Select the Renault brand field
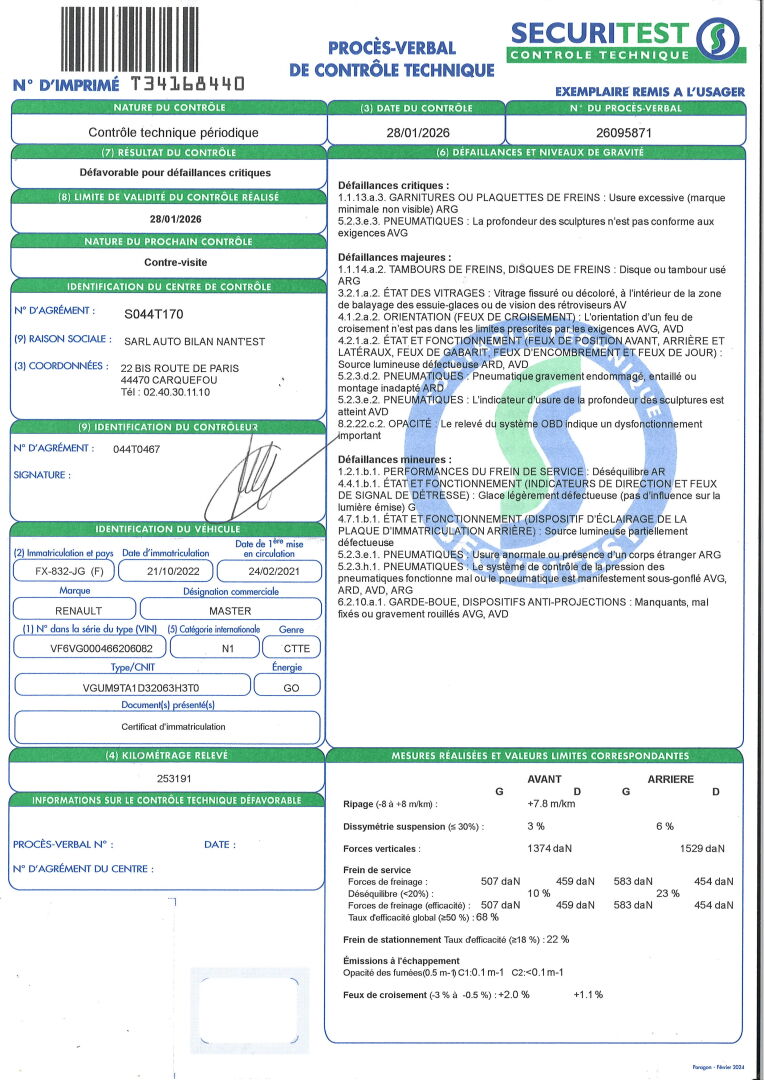 69,609
